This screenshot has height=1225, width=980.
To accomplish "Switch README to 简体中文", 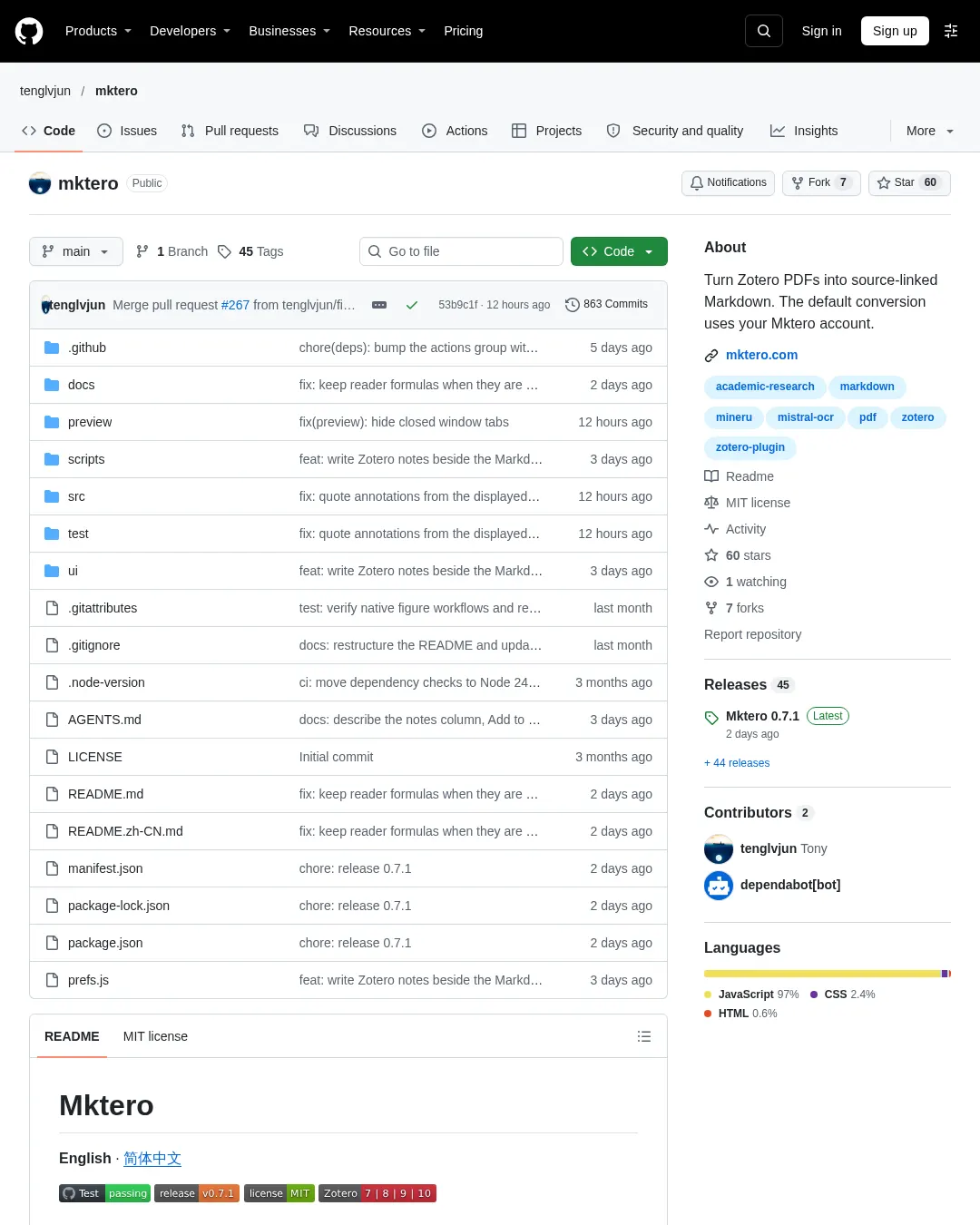I will pos(152,1159).
